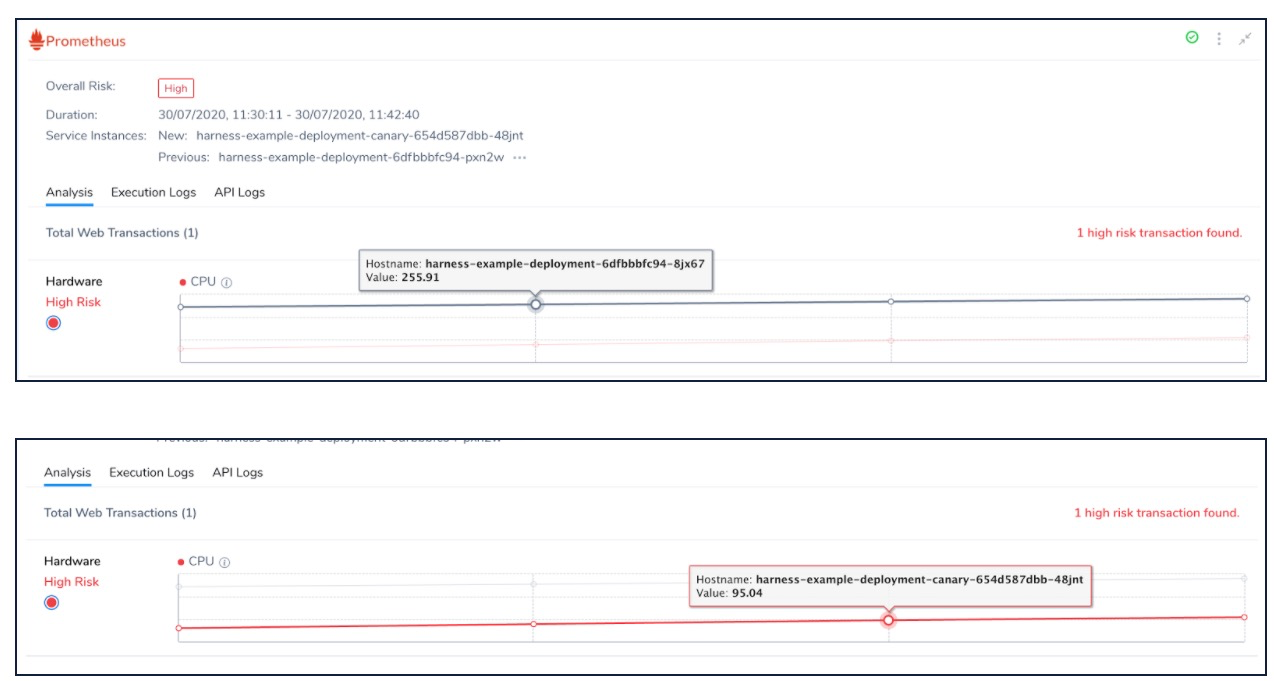Click previous instance name ending pxn2w

click(x=361, y=158)
